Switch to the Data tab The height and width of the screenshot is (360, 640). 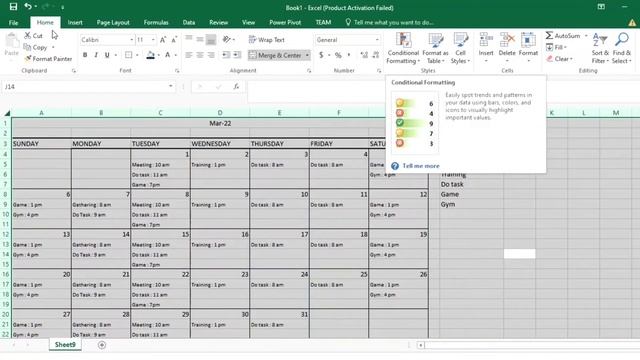[x=189, y=22]
